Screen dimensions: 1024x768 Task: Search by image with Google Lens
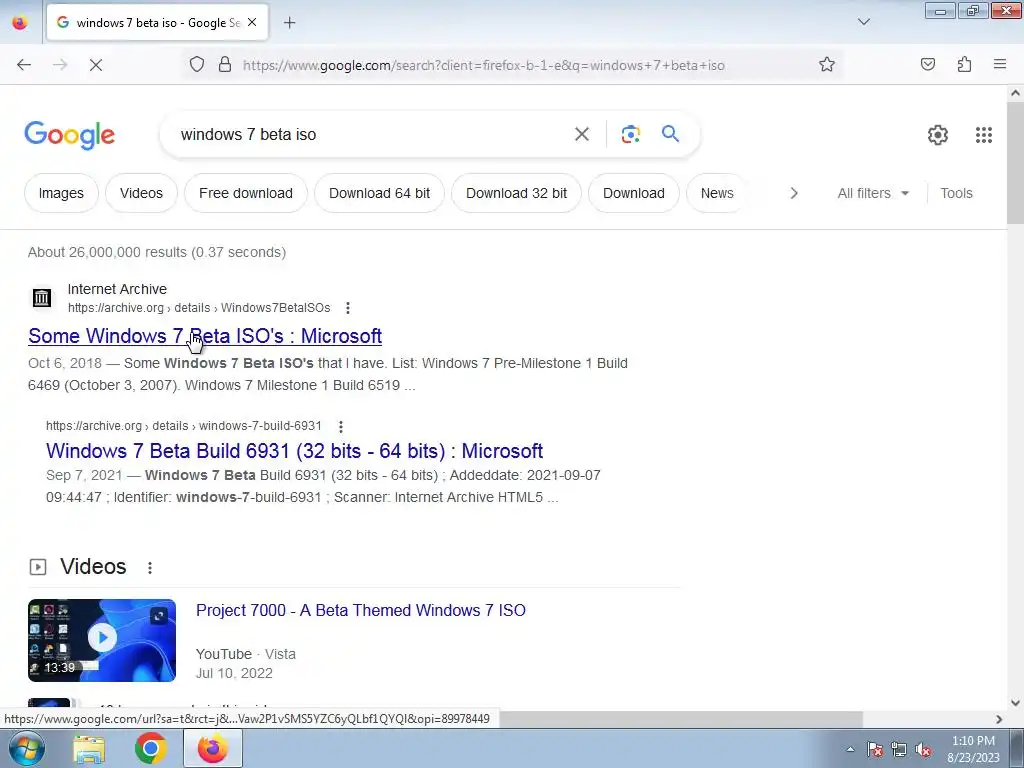[x=630, y=135]
